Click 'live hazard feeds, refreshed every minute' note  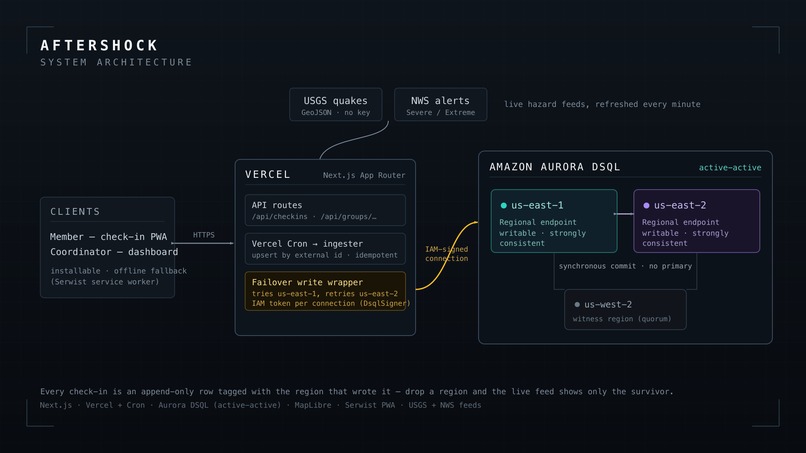[602, 104]
